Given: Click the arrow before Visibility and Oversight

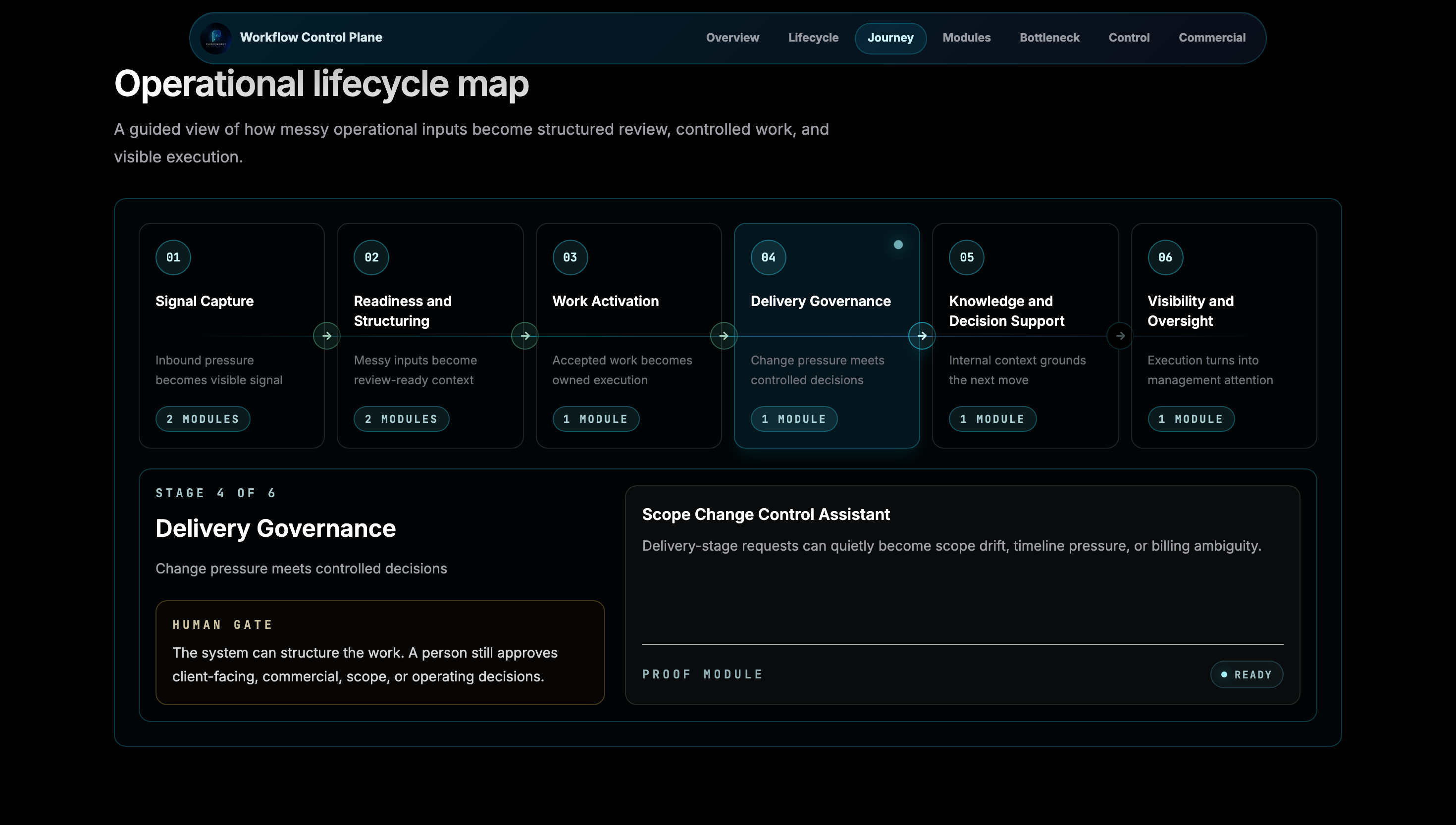Looking at the screenshot, I should 1121,336.
